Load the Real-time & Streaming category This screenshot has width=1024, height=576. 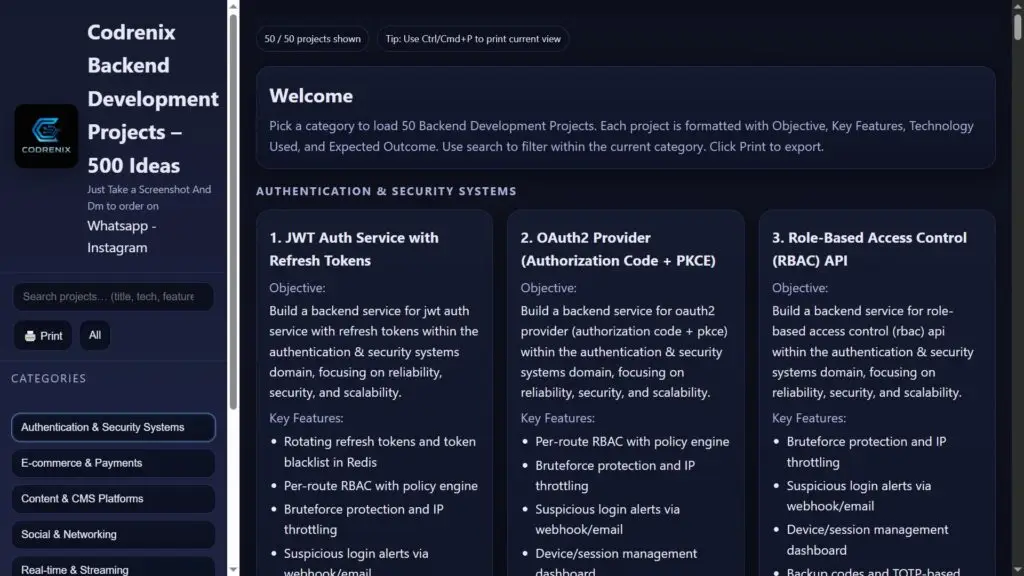pos(113,567)
